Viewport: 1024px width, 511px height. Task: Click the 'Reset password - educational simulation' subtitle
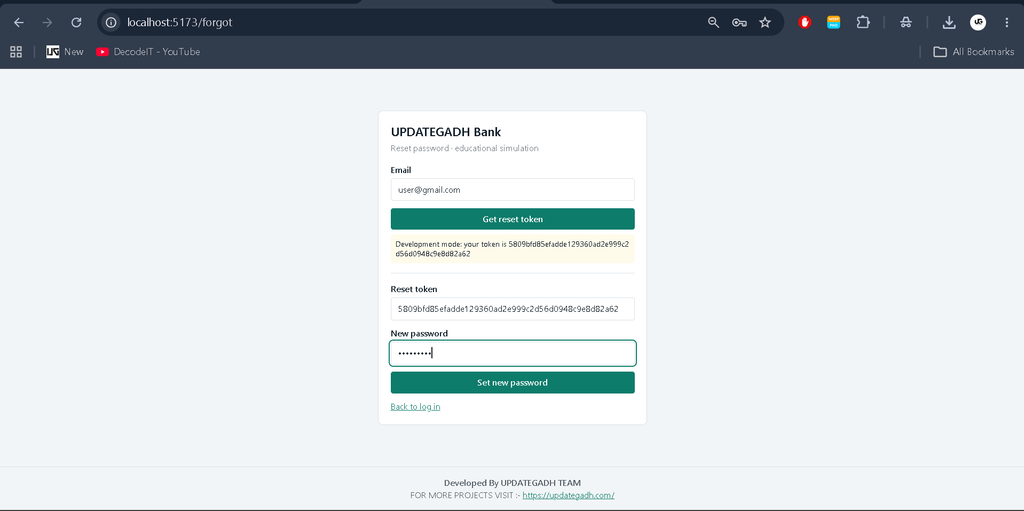coord(464,148)
